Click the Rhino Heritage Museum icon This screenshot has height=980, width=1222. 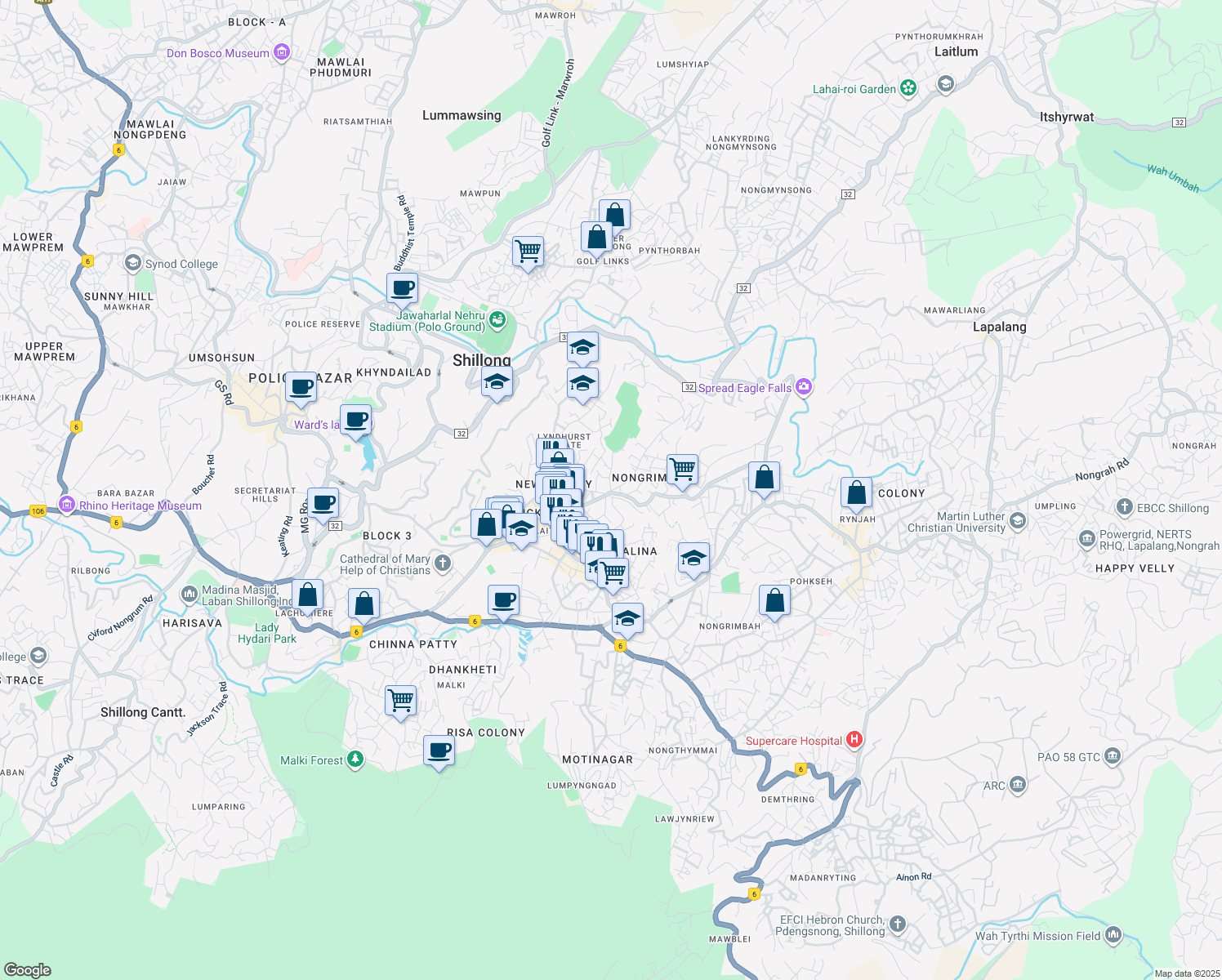pos(67,505)
